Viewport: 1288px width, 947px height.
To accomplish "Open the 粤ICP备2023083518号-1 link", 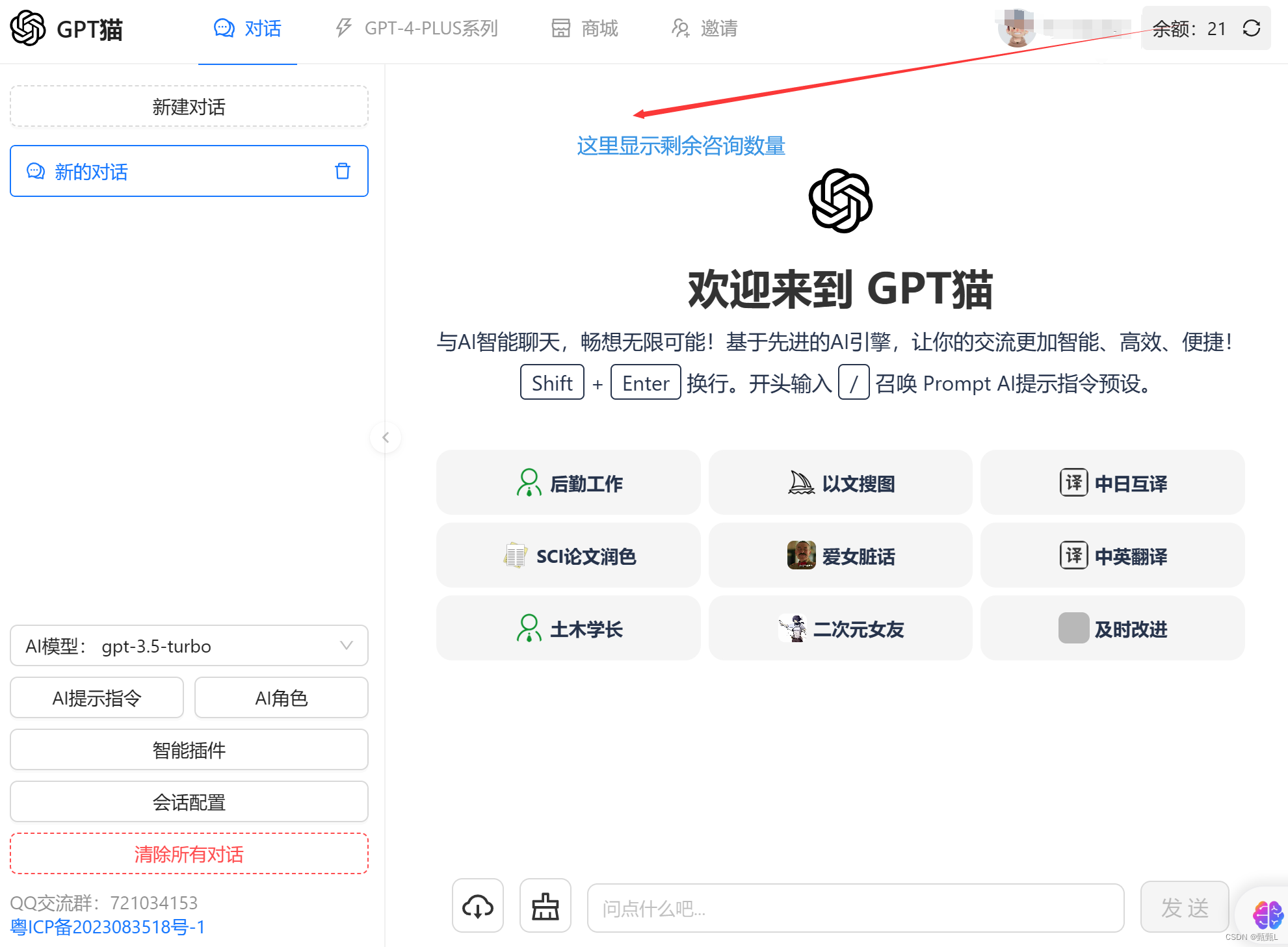I will click(108, 927).
